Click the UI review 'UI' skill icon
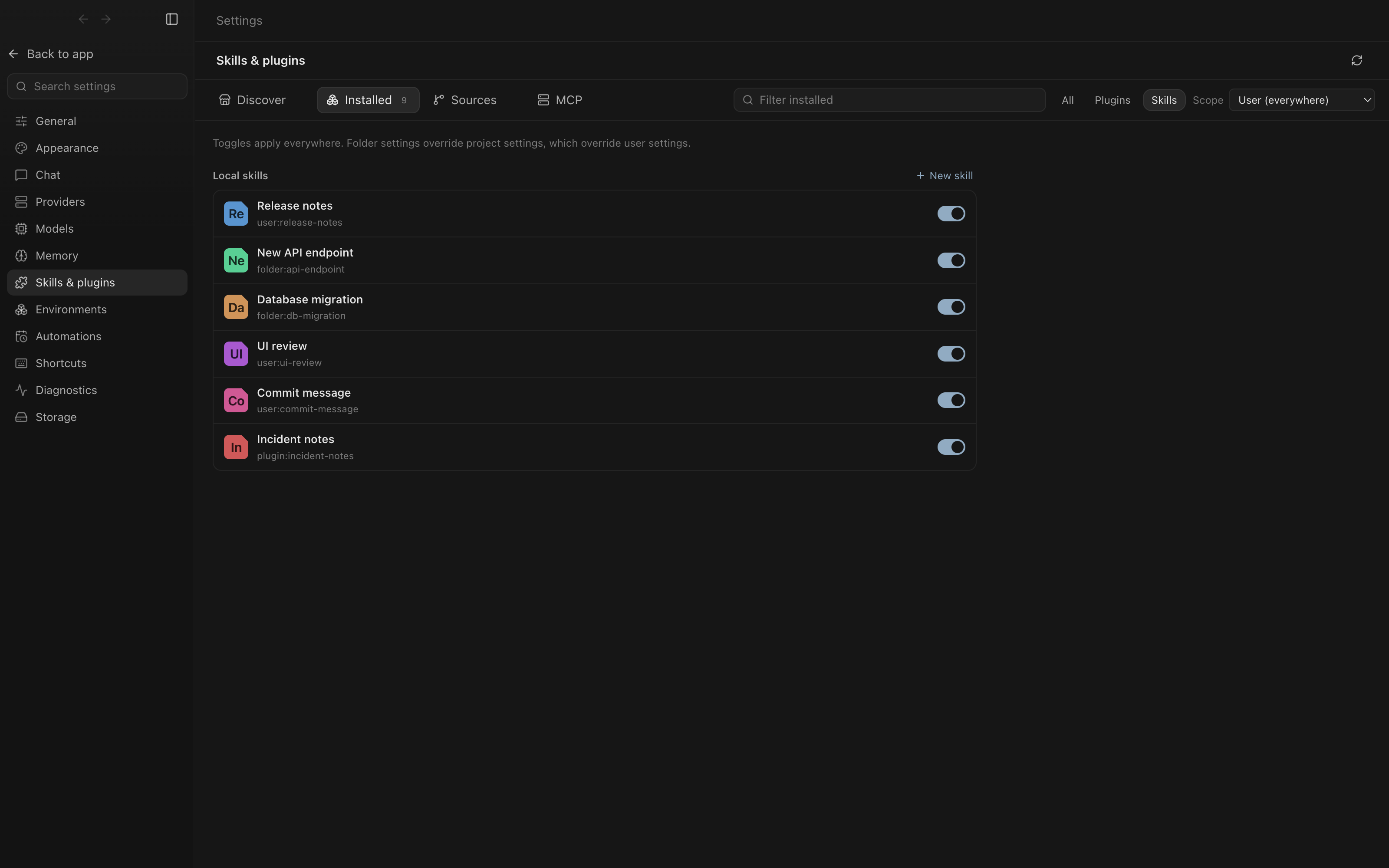 pyautogui.click(x=236, y=354)
